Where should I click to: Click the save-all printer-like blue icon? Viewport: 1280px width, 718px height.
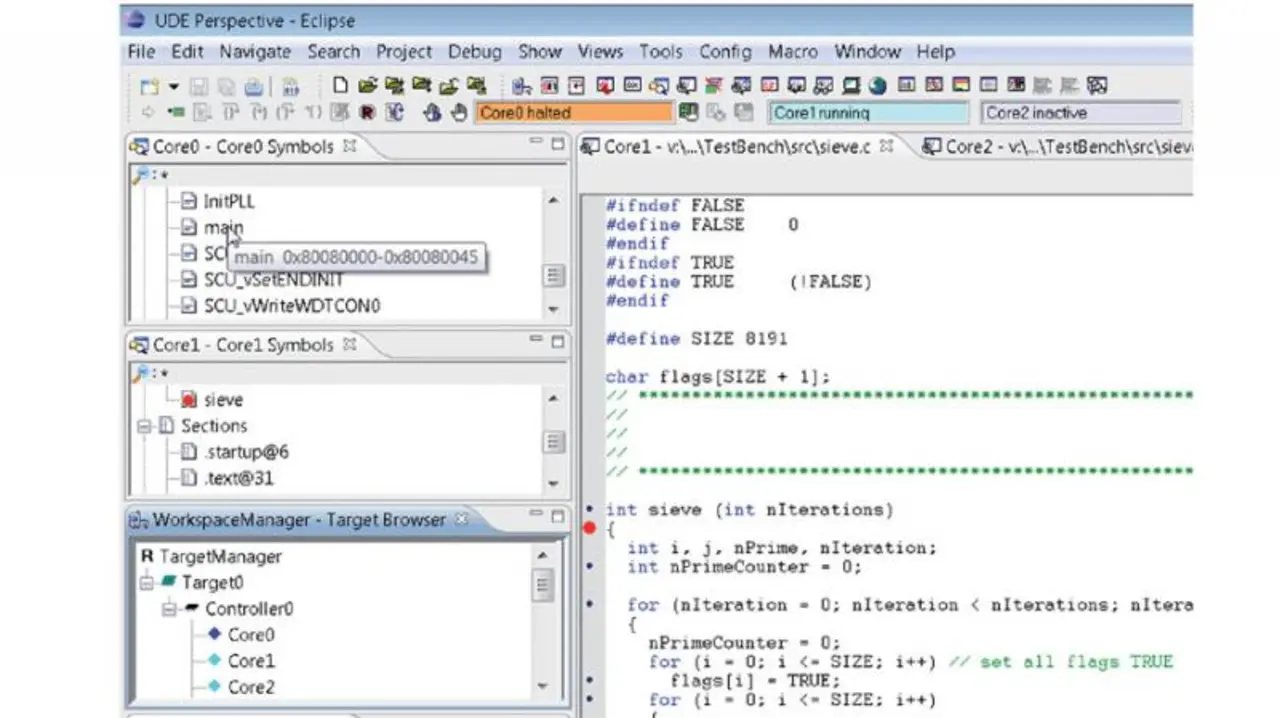[254, 87]
